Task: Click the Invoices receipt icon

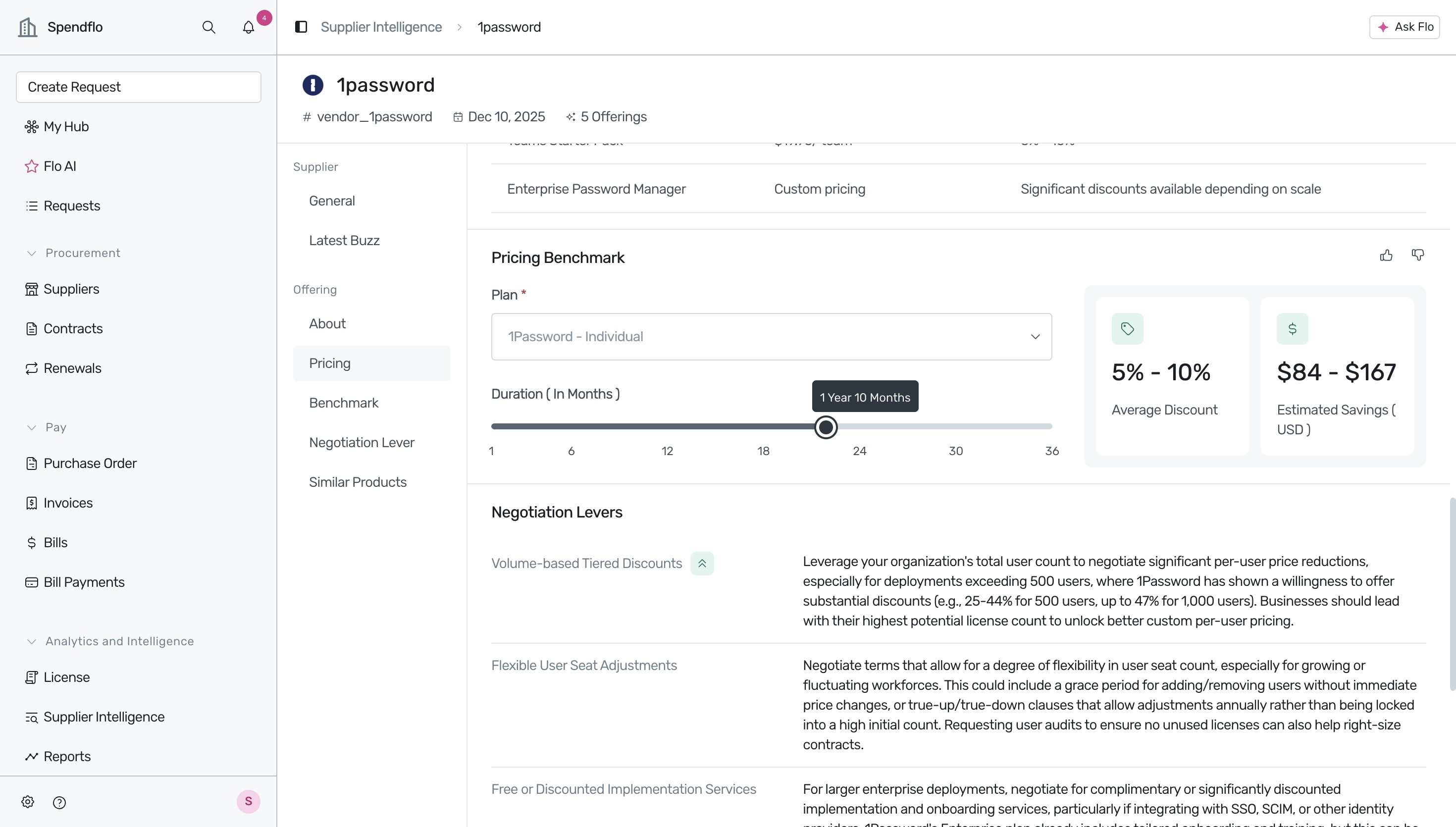Action: pyautogui.click(x=32, y=503)
